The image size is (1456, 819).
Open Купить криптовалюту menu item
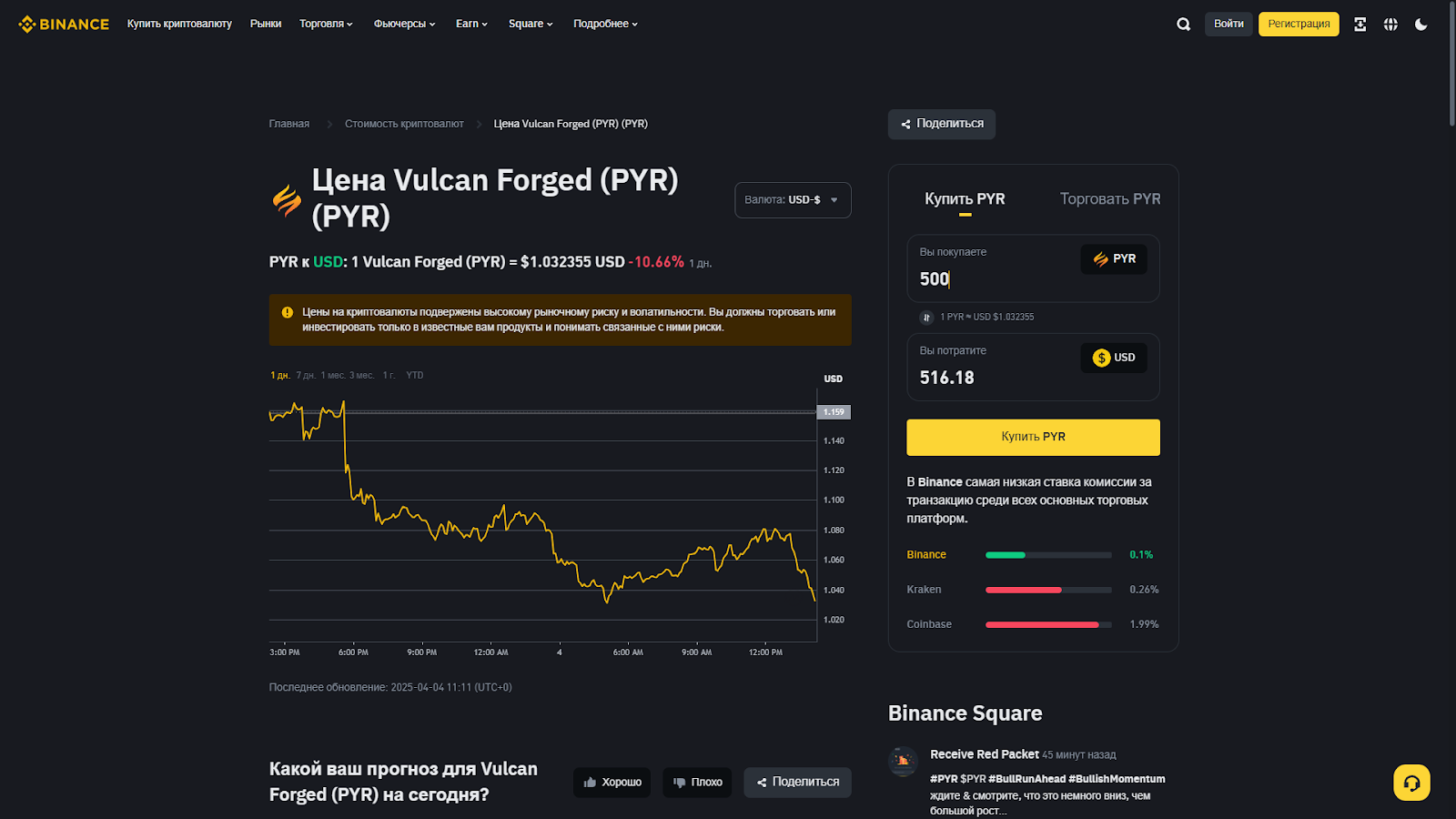point(179,24)
